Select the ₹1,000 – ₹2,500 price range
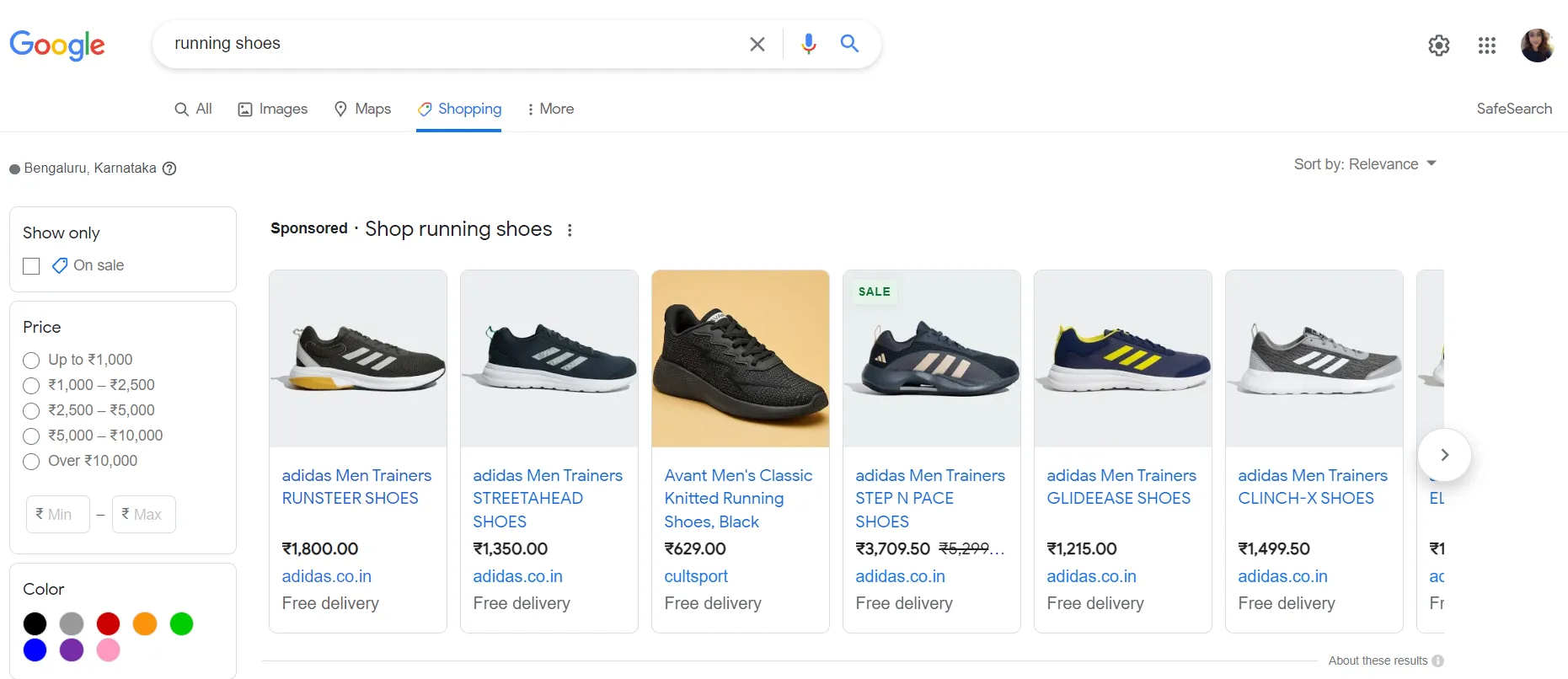Viewport: 1568px width, 679px height. tap(31, 386)
